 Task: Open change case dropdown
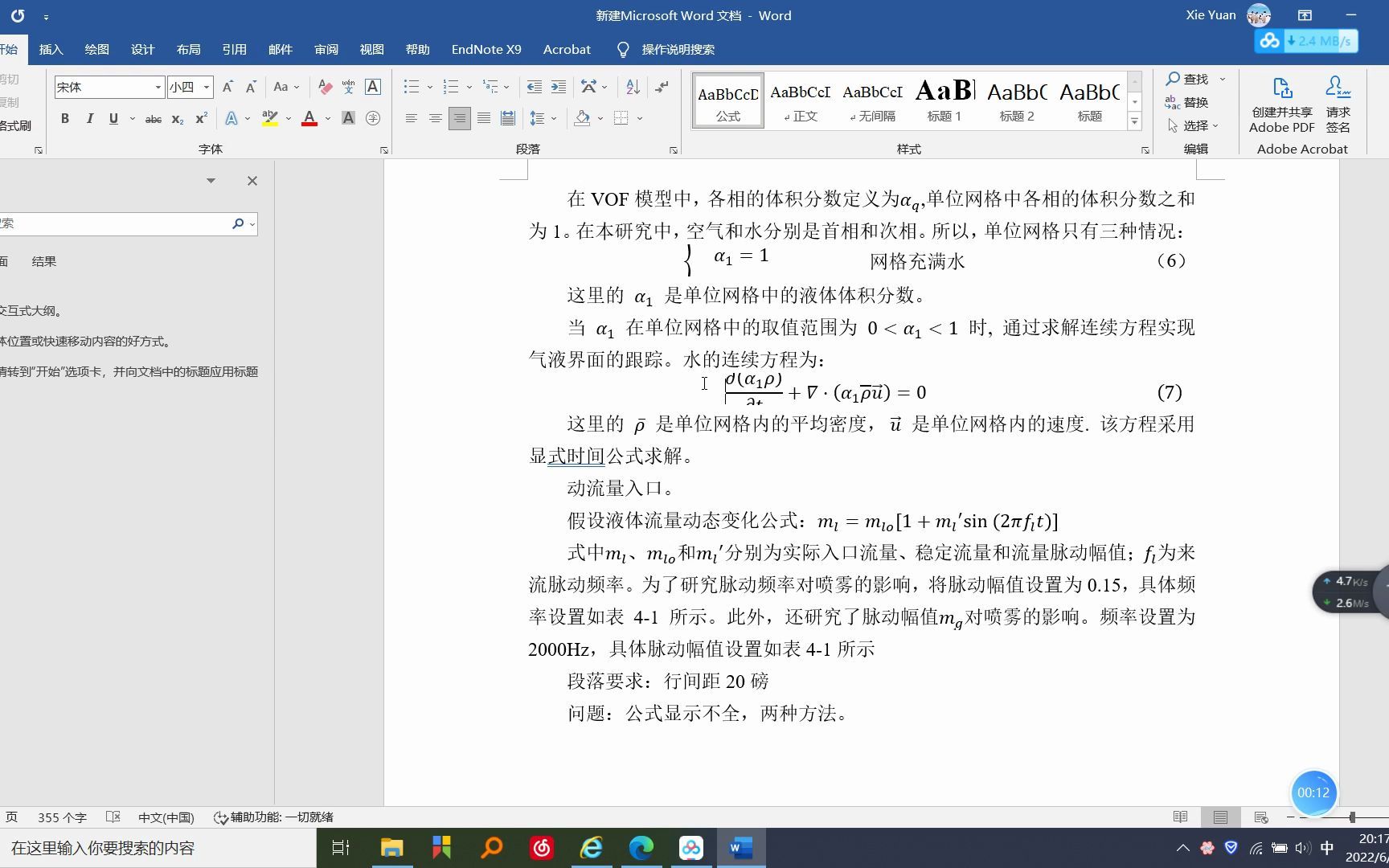tap(286, 87)
